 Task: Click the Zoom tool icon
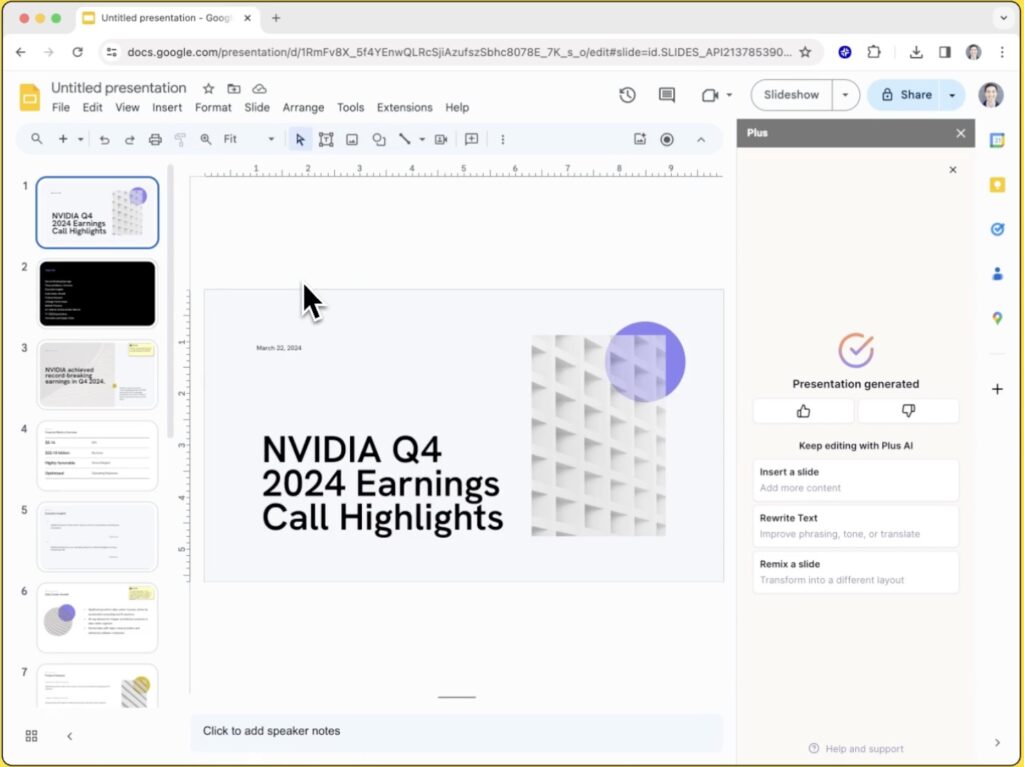(206, 139)
